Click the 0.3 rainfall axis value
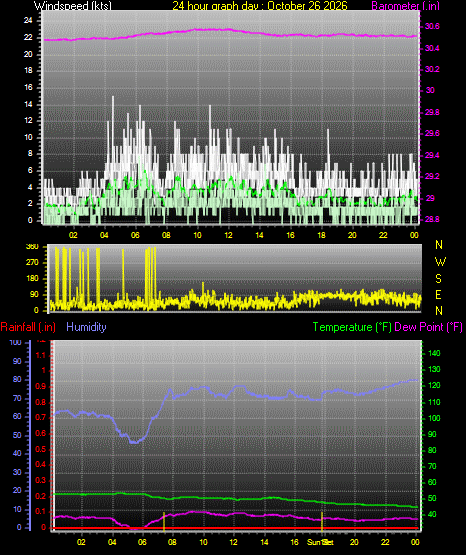Viewport: 466px width, 555px height. pyautogui.click(x=41, y=481)
